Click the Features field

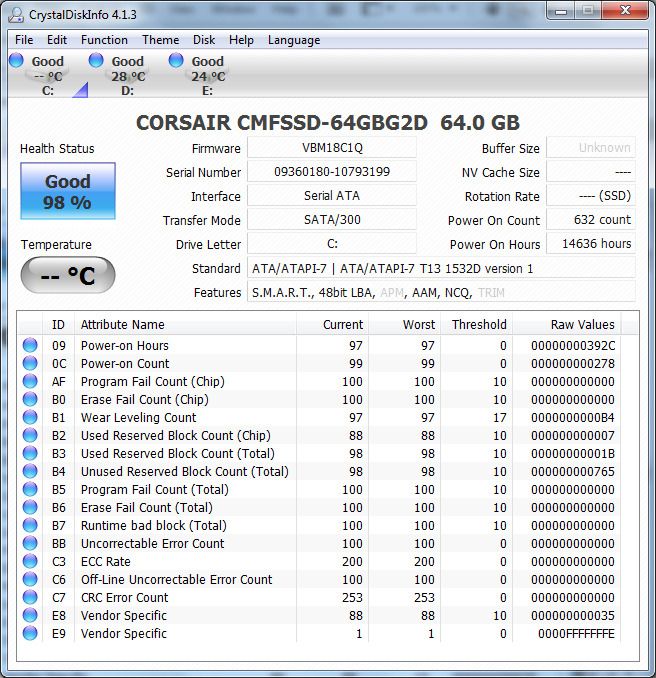(x=441, y=293)
